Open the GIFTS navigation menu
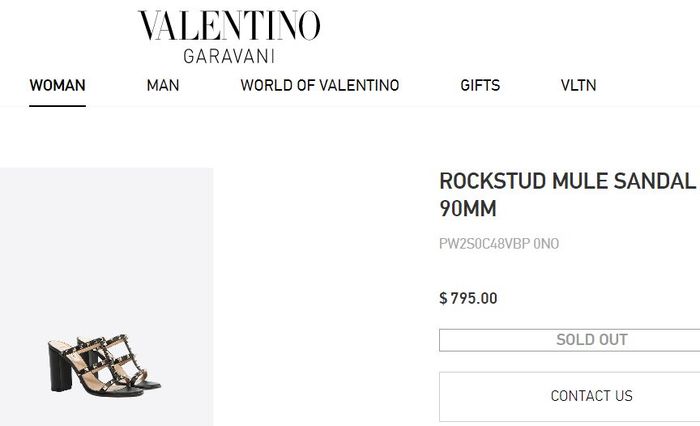 [480, 85]
